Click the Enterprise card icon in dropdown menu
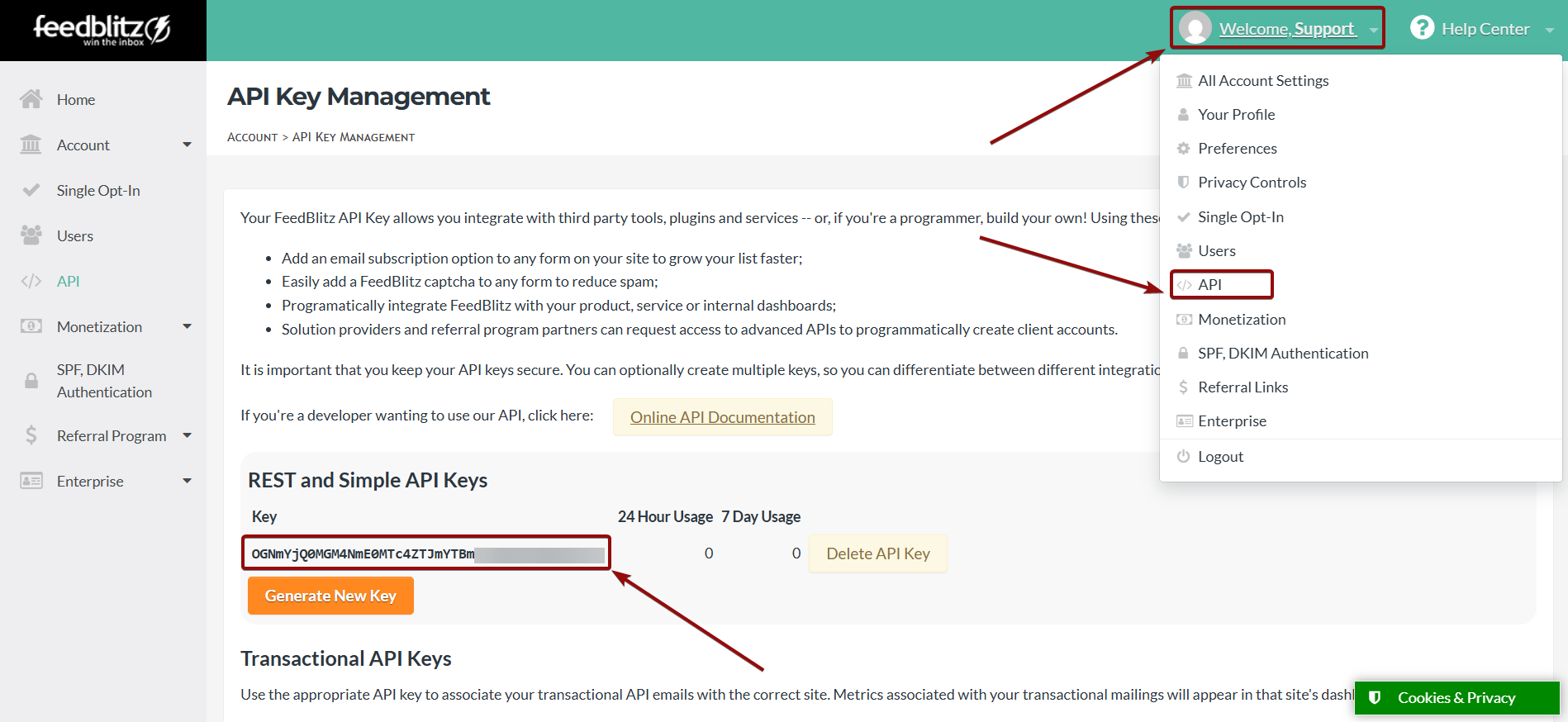 point(1184,420)
